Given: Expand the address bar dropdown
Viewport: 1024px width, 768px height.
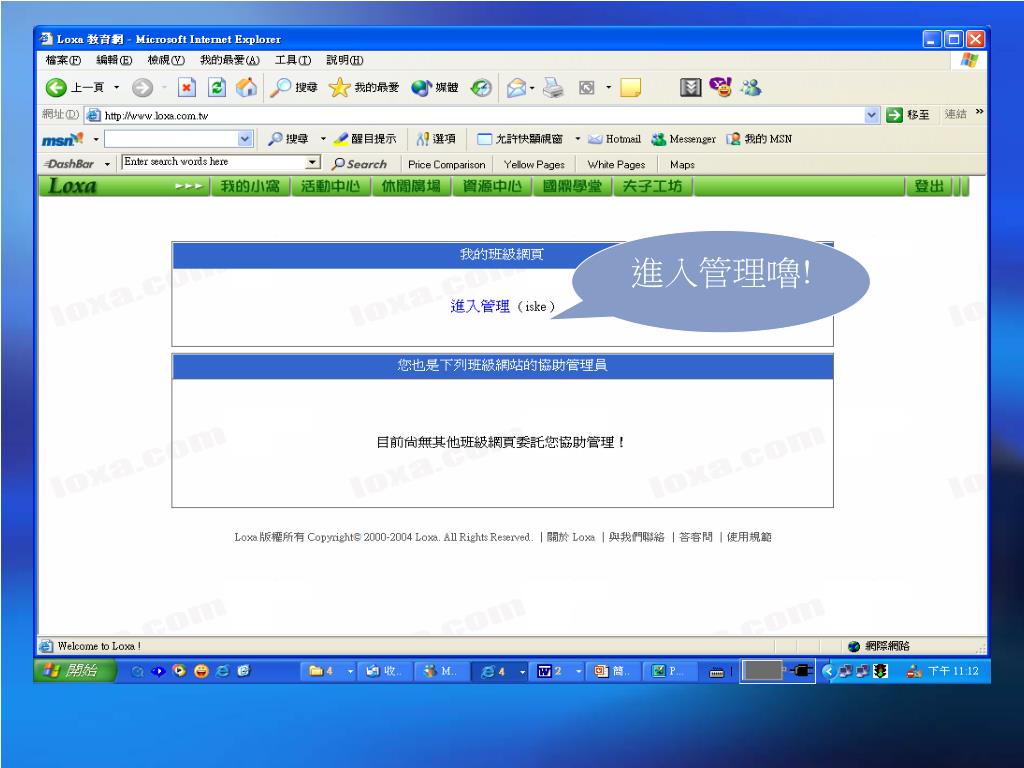Looking at the screenshot, I should tap(872, 116).
